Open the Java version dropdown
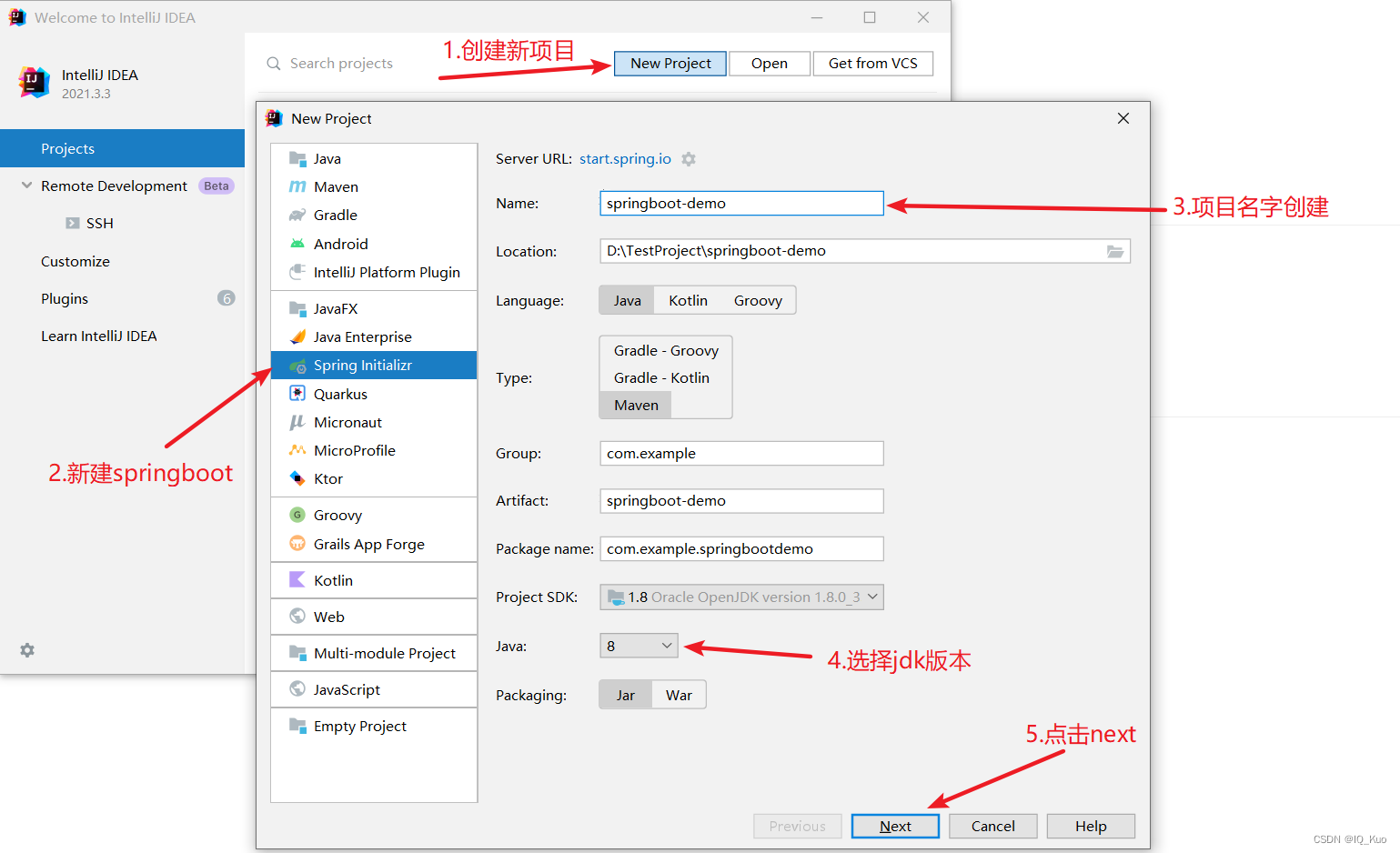 pos(640,646)
